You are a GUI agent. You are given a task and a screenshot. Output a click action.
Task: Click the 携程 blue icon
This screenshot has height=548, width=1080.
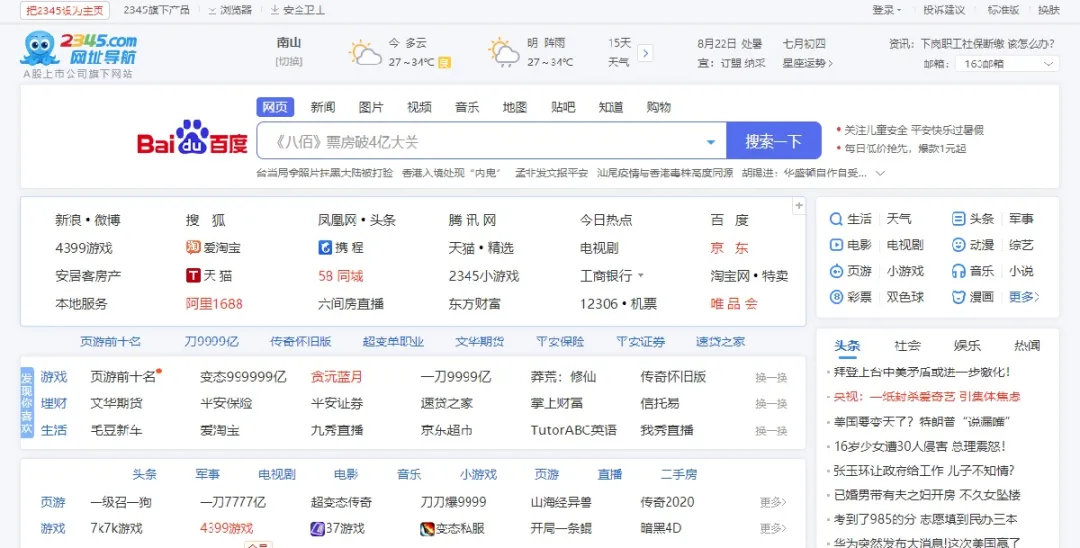click(x=324, y=247)
